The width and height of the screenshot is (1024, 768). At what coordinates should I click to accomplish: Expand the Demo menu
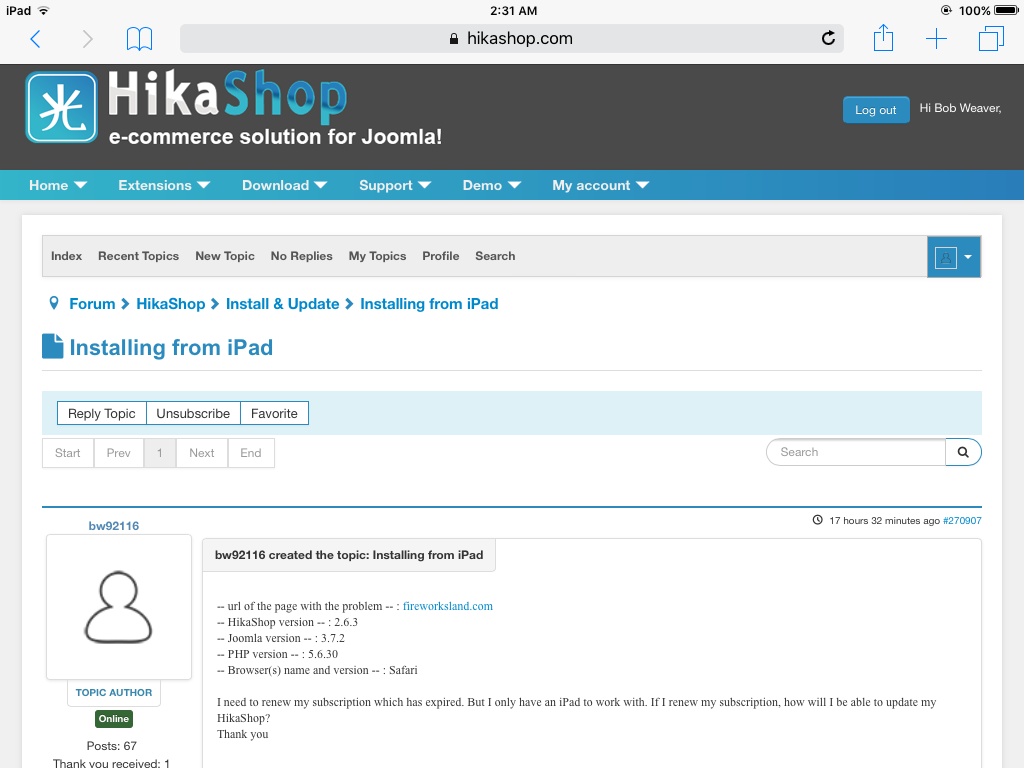point(492,185)
